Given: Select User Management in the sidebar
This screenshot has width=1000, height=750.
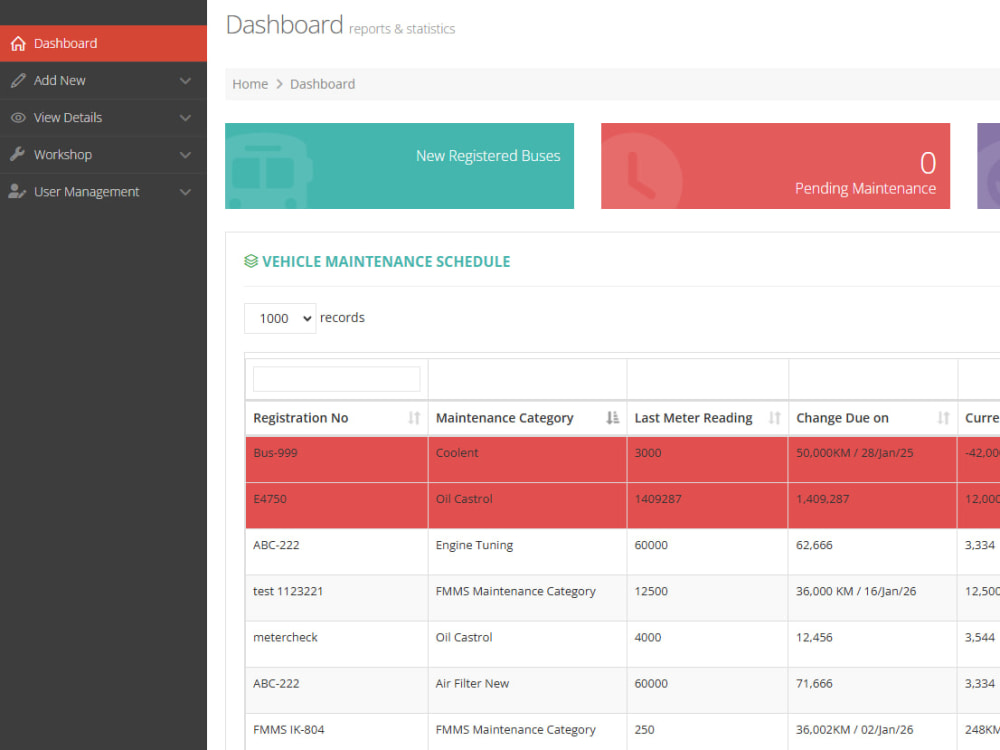Looking at the screenshot, I should tap(103, 191).
